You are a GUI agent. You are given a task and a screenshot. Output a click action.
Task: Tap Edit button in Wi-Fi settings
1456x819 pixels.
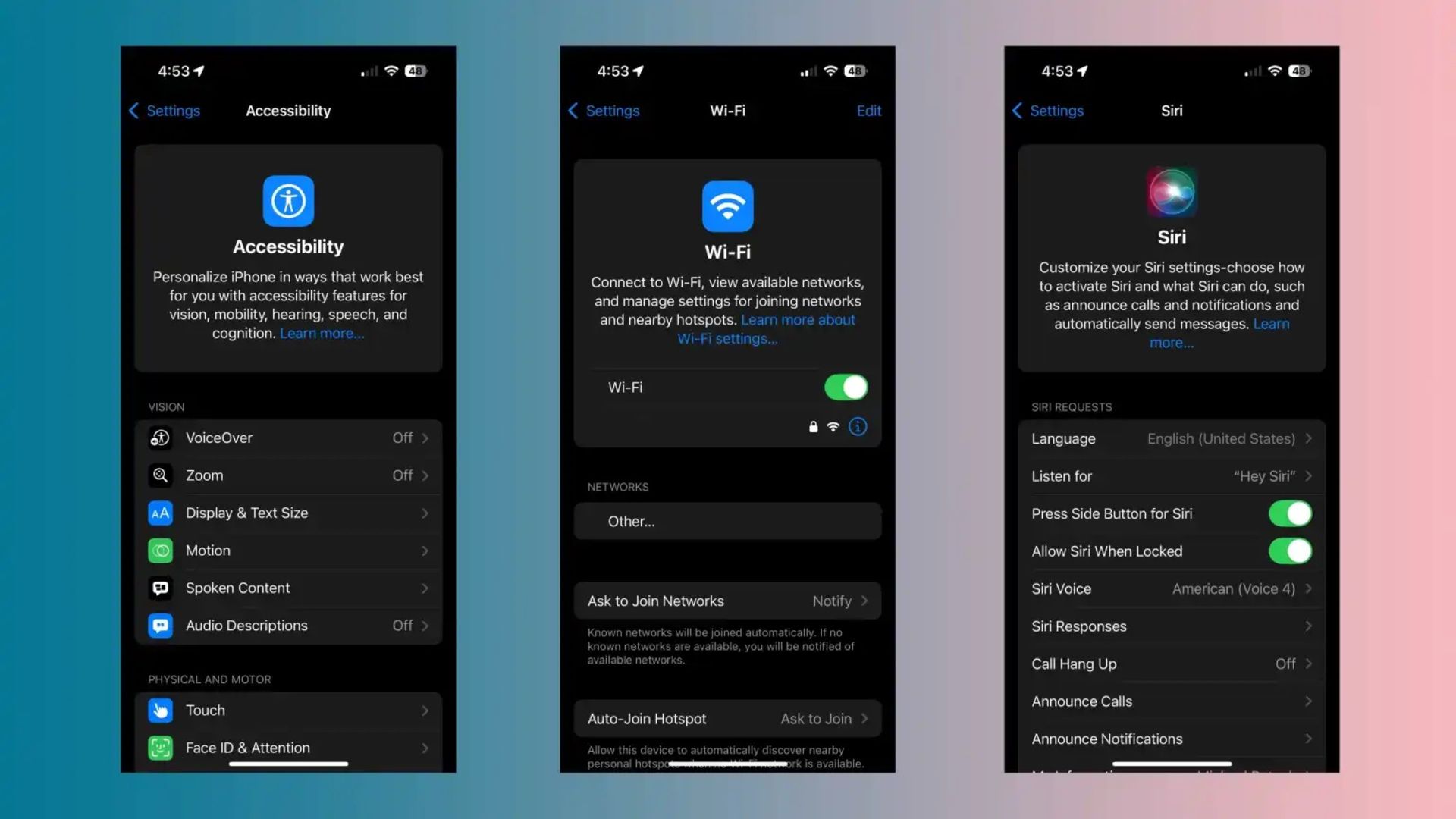(x=868, y=110)
